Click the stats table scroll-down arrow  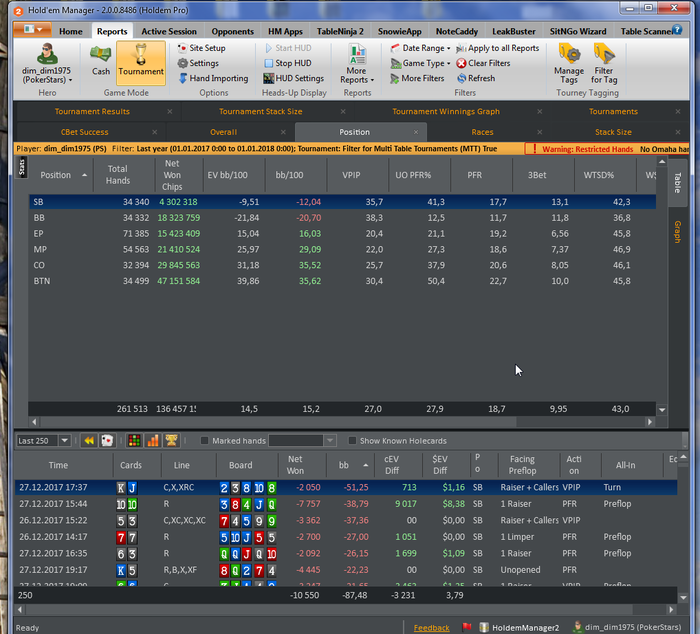click(662, 409)
